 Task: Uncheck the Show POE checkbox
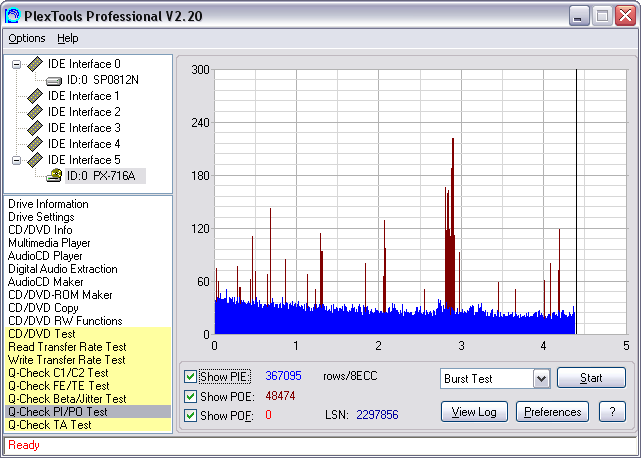tap(190, 396)
